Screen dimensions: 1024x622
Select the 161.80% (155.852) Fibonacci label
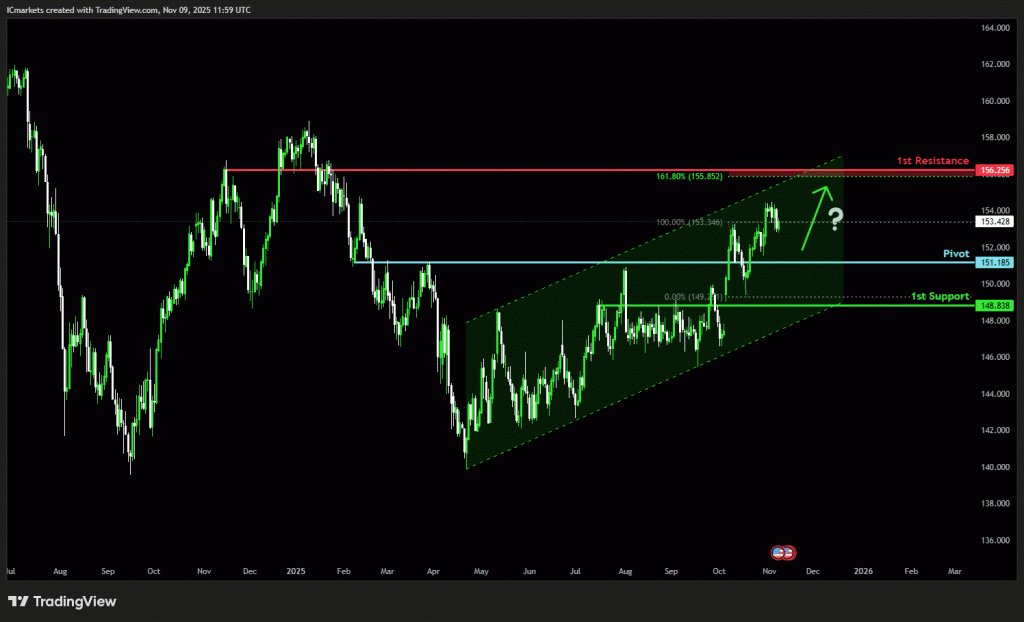(691, 178)
